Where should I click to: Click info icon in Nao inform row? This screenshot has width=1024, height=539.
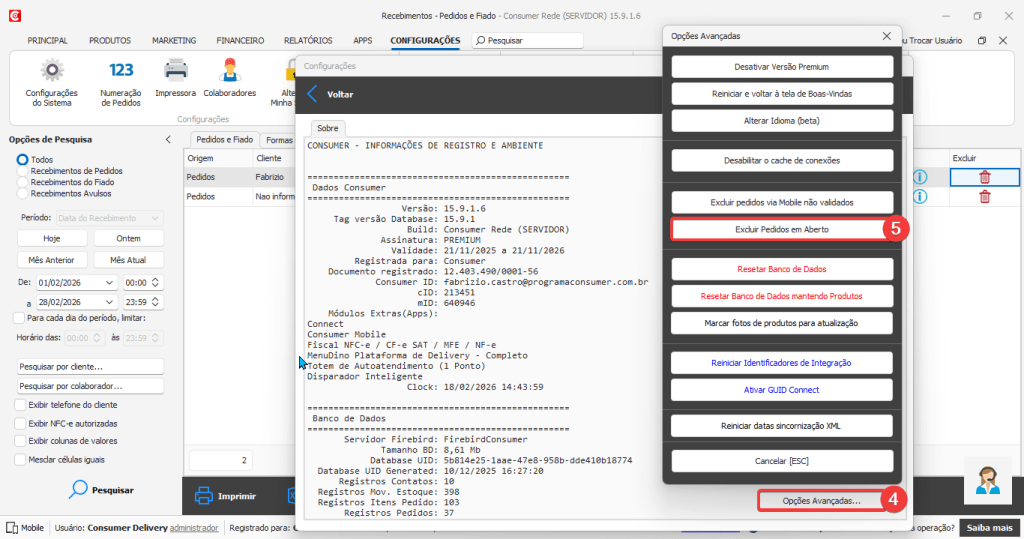tap(920, 197)
